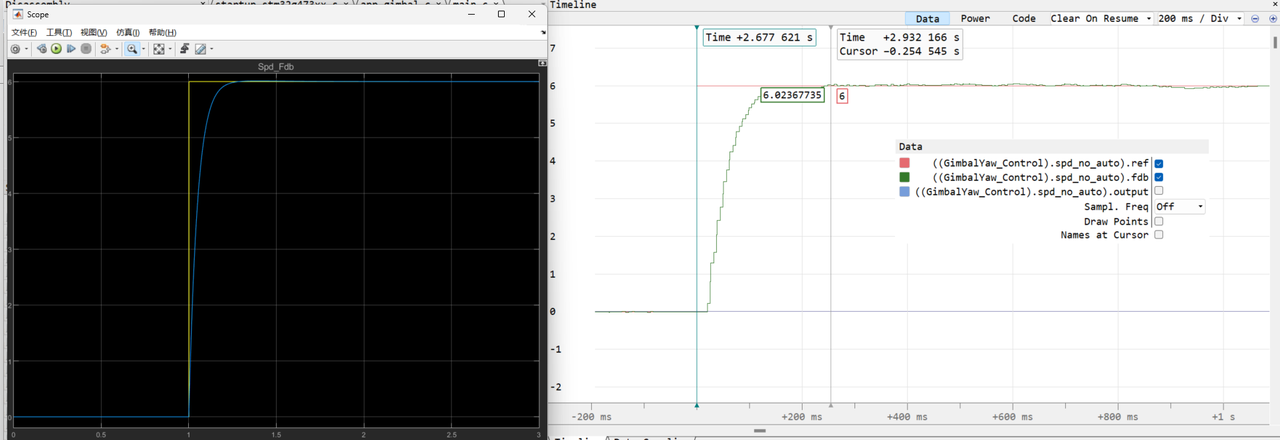Close the Timeline panel with small x
This screenshot has height=440, width=1280.
pos(1274,5)
